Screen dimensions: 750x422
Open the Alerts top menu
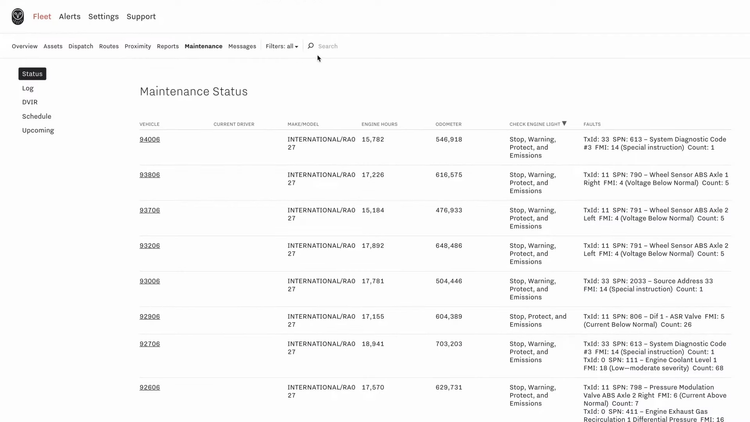coord(70,17)
